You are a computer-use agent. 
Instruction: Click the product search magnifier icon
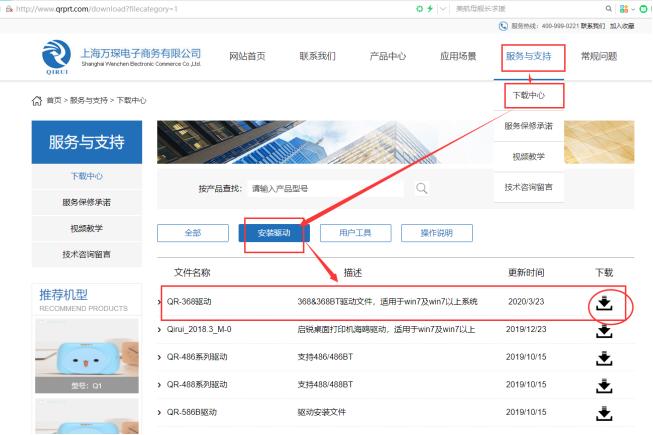pos(421,188)
